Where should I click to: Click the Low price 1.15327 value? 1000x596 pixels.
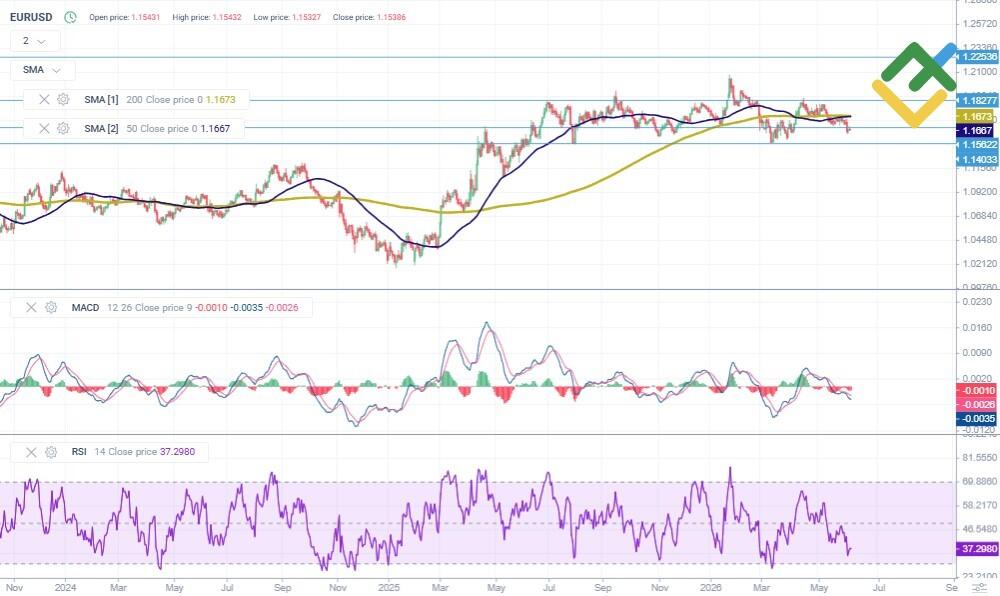[x=306, y=17]
